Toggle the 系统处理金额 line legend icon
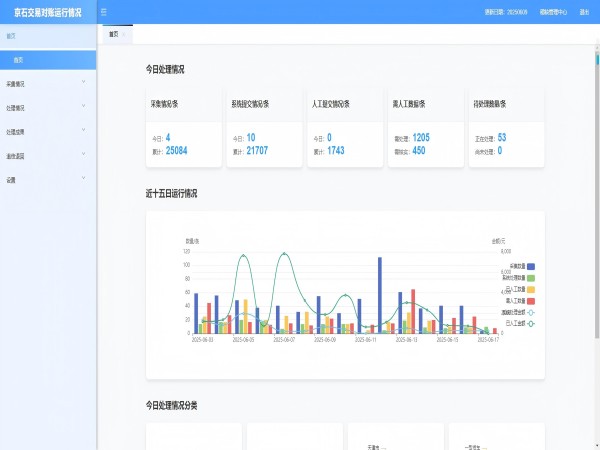600x450 pixels. 530,312
